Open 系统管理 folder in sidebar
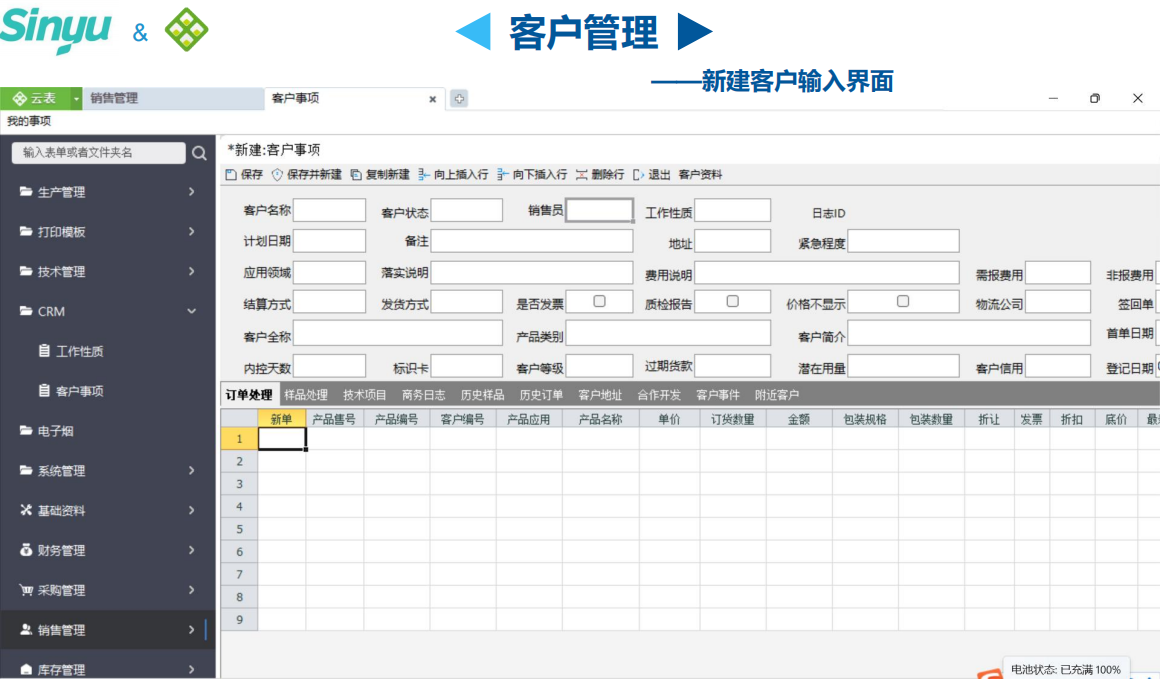1162x681 pixels. (52, 471)
